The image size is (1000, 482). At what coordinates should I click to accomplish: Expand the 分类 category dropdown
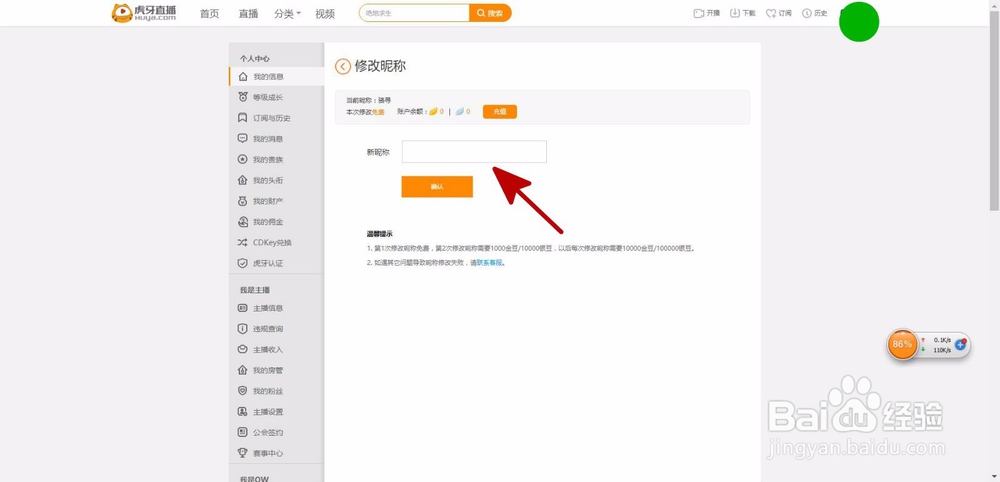(288, 13)
